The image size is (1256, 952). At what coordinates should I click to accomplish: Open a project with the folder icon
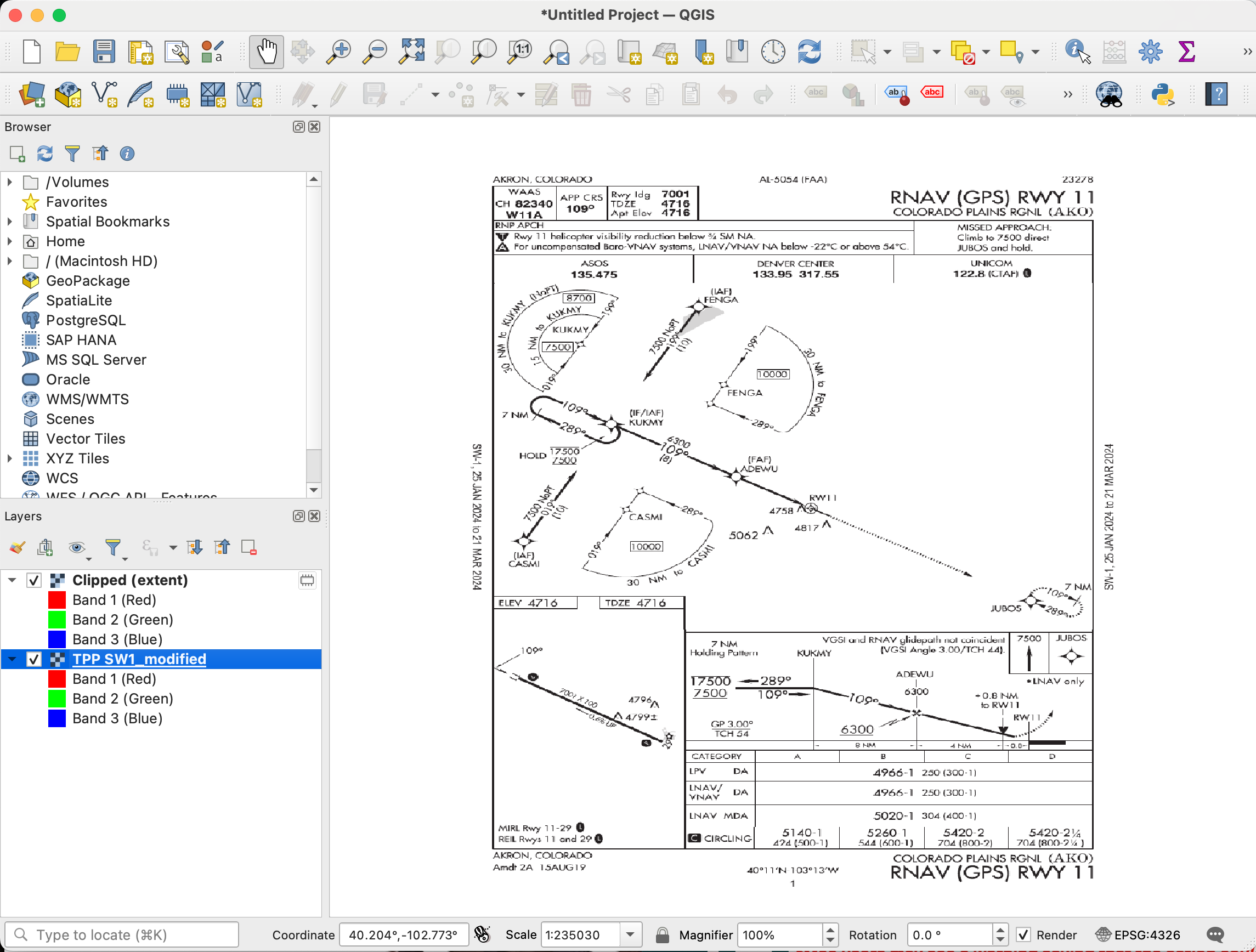67,52
